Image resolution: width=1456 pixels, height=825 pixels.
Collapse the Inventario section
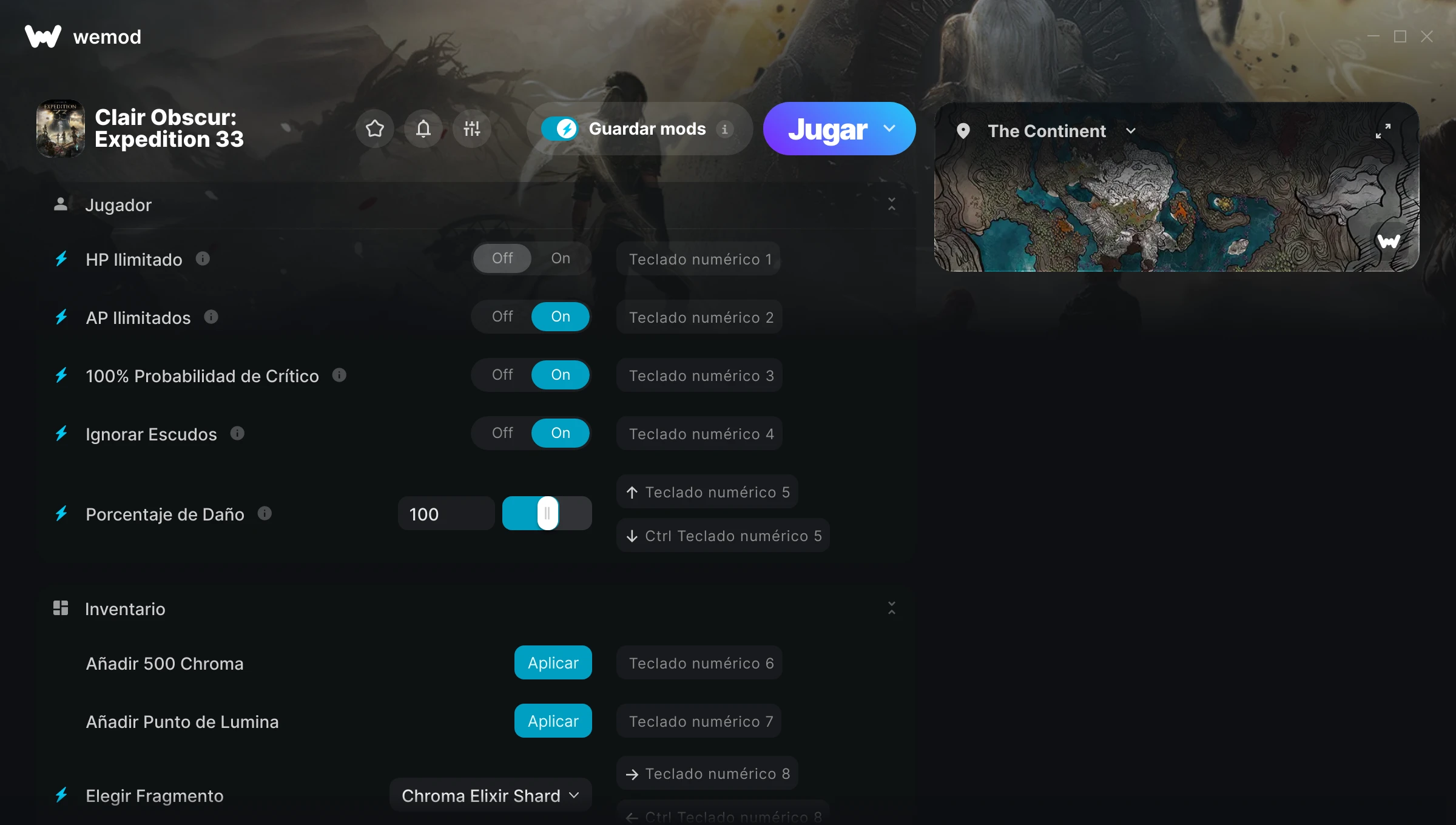click(892, 608)
